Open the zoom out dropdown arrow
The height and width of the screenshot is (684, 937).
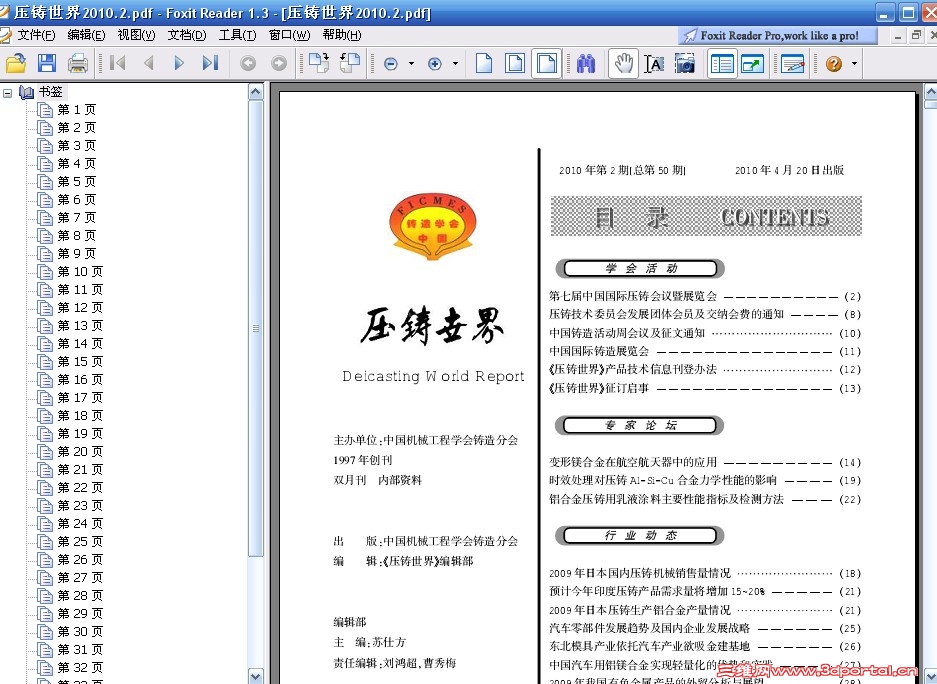(411, 63)
